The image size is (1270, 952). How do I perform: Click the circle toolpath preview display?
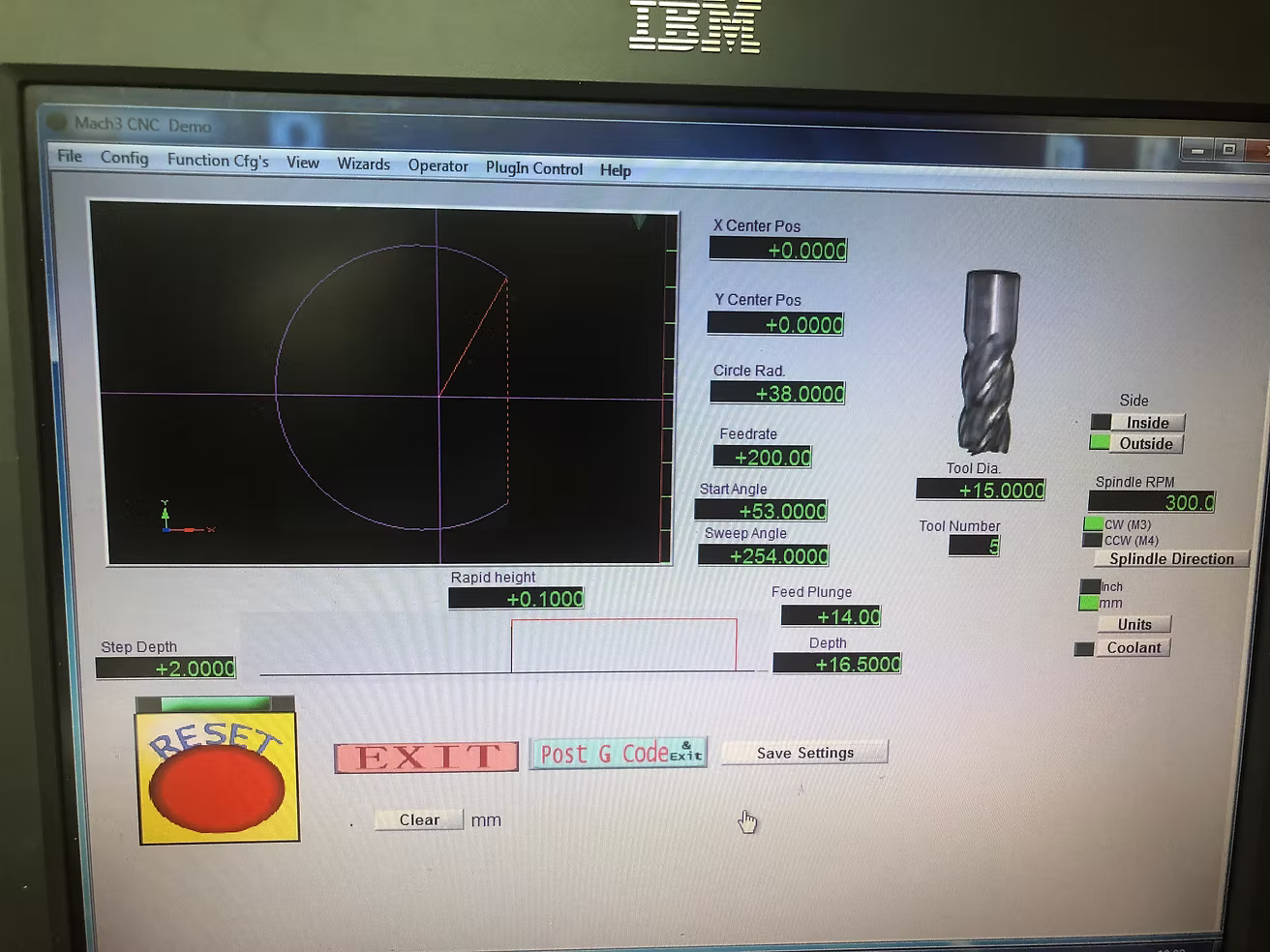click(385, 382)
